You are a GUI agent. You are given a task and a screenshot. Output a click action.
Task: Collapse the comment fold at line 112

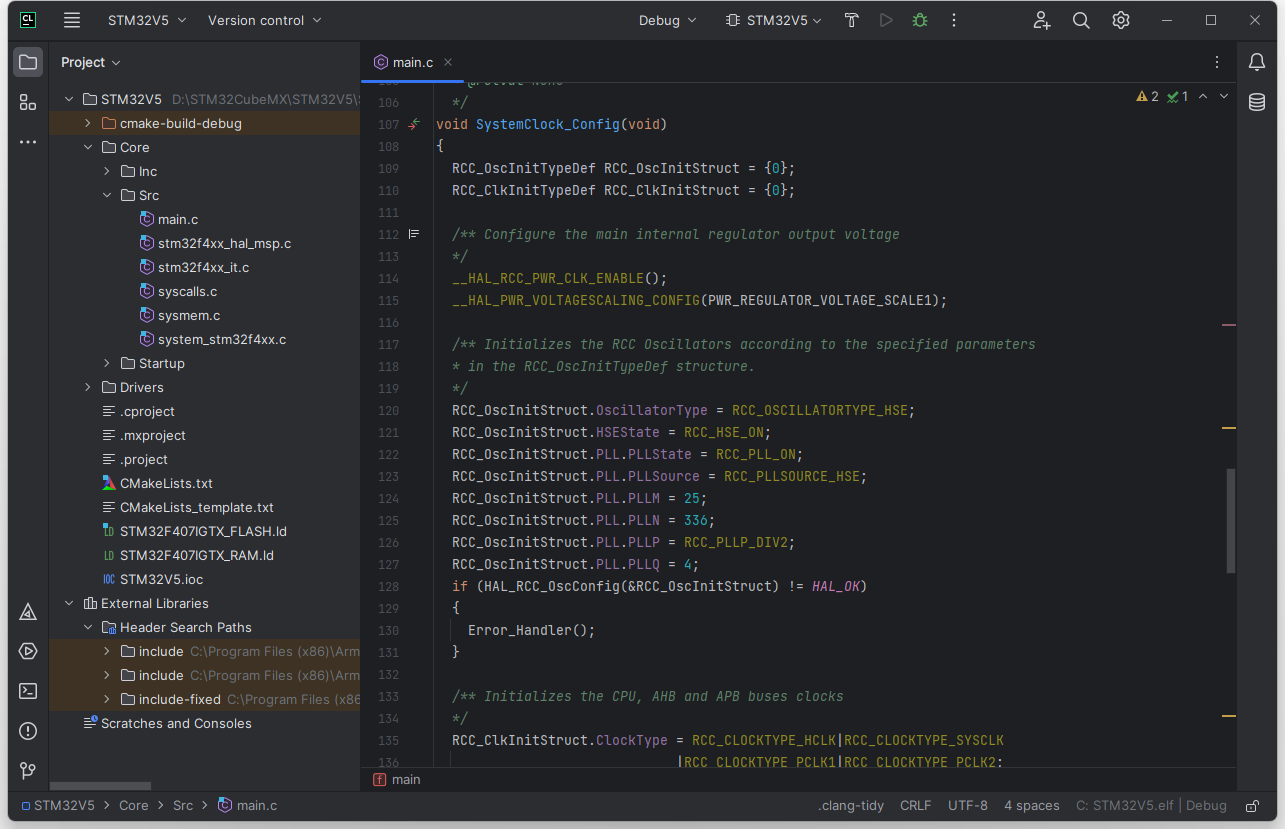click(414, 234)
